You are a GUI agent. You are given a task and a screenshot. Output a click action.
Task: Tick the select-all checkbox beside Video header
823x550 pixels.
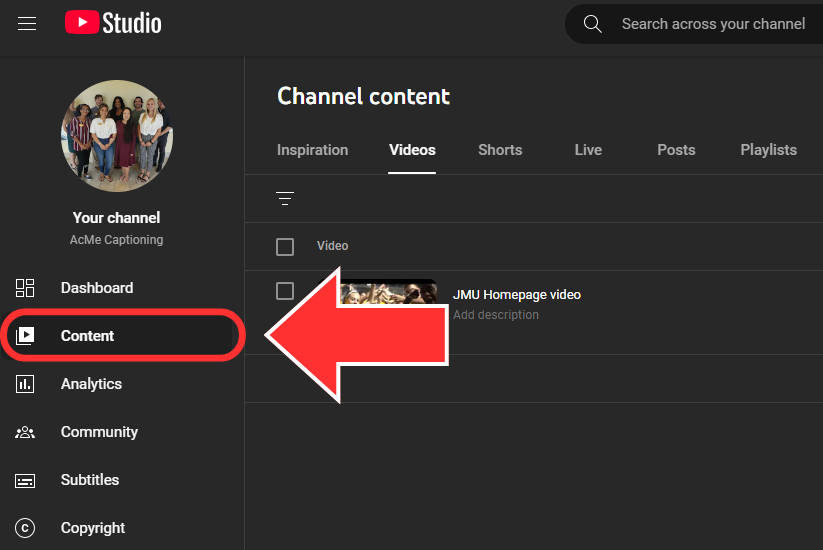[285, 246]
